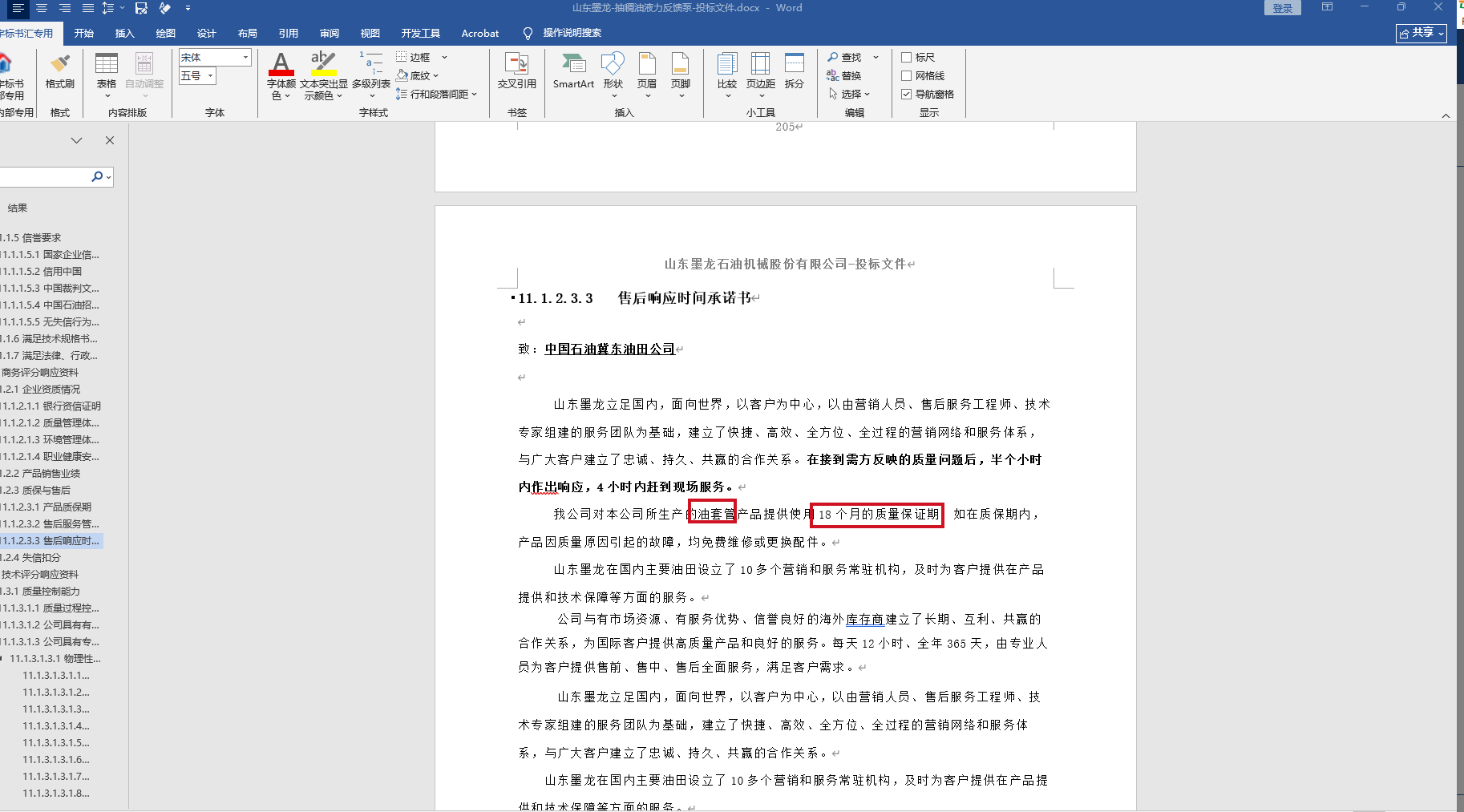1464x812 pixels.
Task: Click the 底纹 shading paint bucket
Action: [x=402, y=75]
